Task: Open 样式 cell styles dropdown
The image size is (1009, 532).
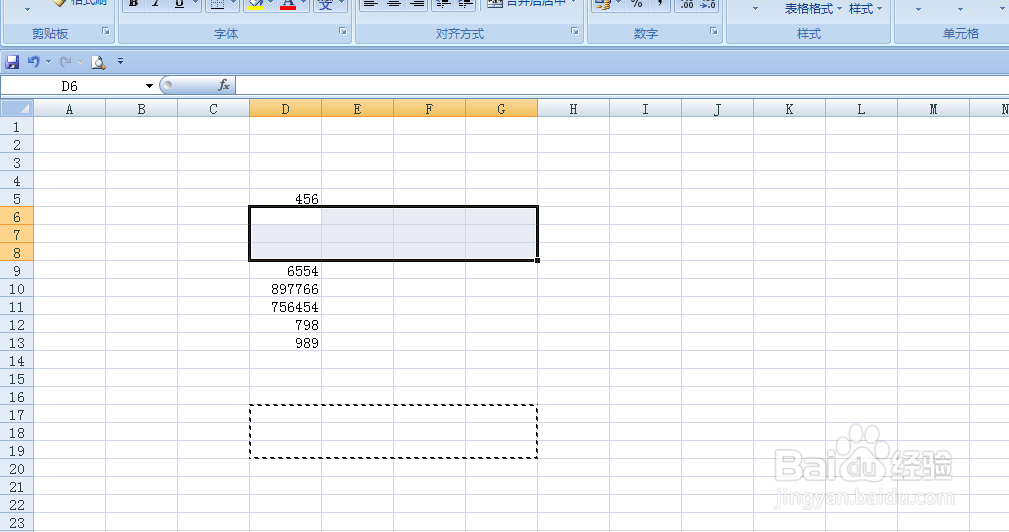Action: (866, 9)
